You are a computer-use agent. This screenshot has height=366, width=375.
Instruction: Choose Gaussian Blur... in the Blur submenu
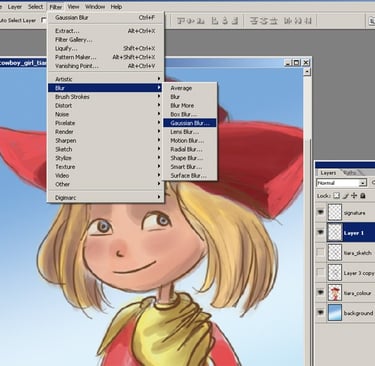click(190, 123)
